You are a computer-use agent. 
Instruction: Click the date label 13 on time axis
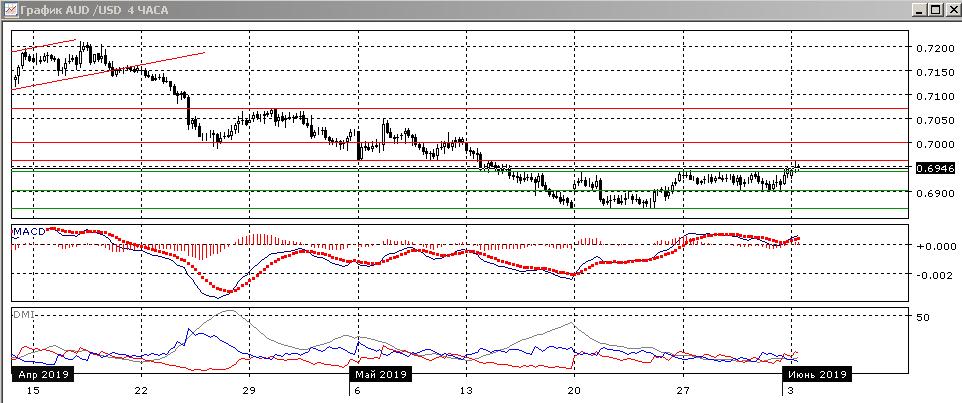tap(466, 389)
